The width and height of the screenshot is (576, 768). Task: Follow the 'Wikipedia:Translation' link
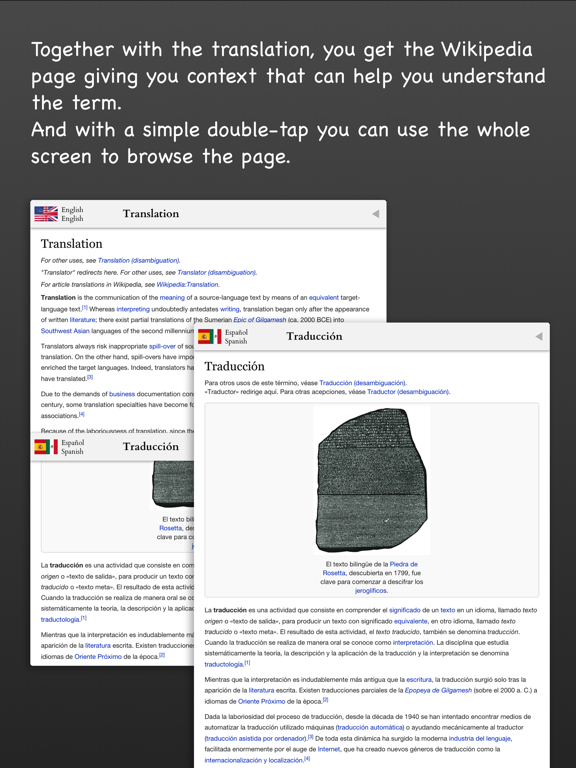click(188, 285)
